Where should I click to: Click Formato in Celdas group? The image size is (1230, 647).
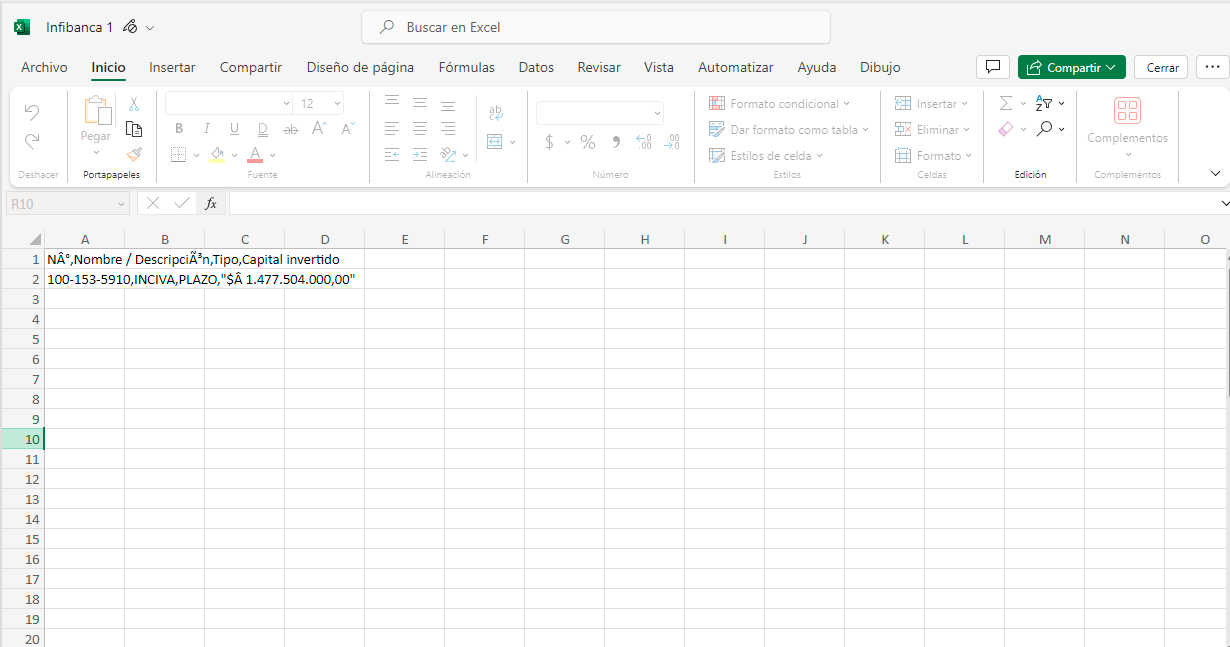[933, 156]
